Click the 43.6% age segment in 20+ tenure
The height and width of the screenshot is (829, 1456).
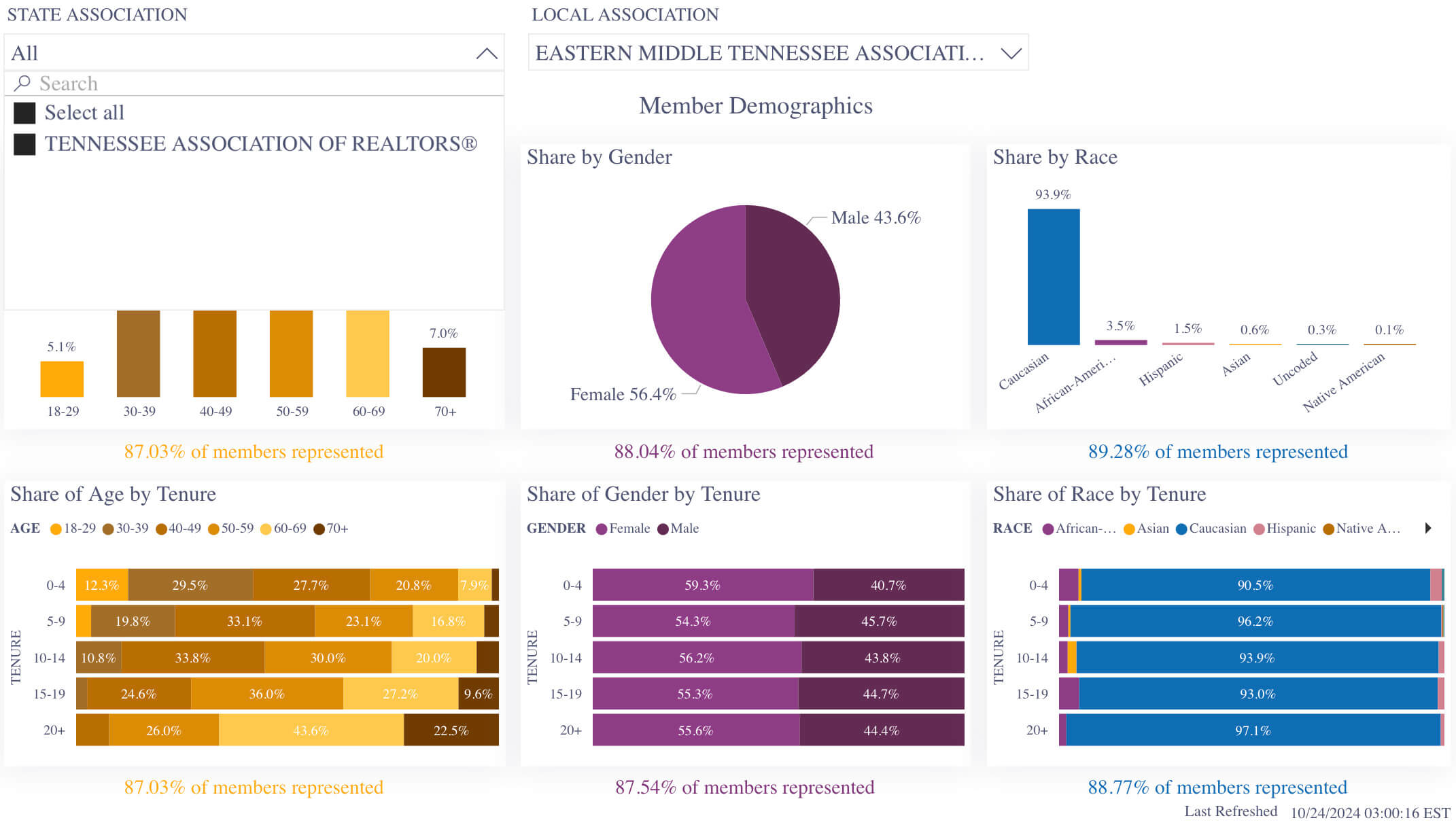click(x=311, y=730)
